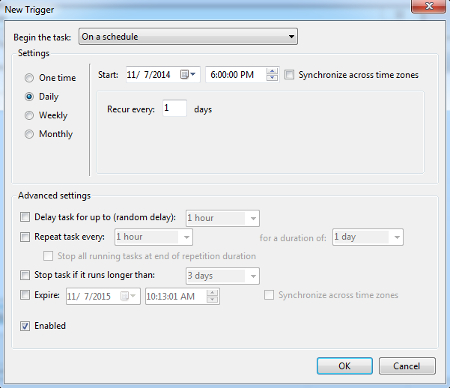
Task: Enable Repeat task every checkbox
Action: tap(25, 237)
